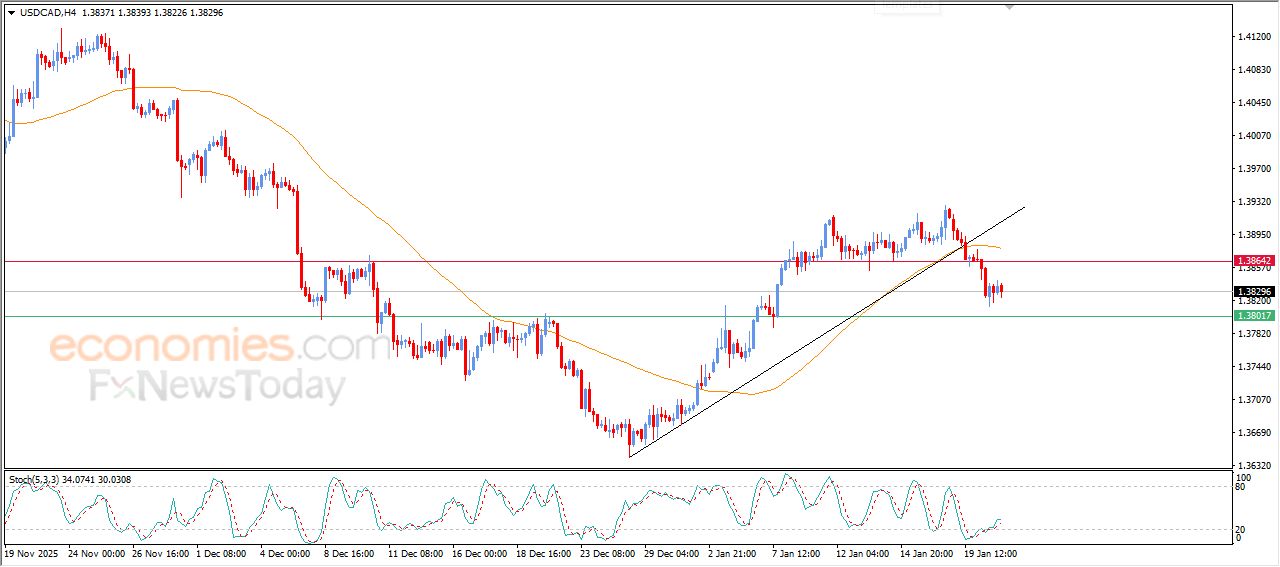Select the green 1.38017 price label

point(1254,316)
